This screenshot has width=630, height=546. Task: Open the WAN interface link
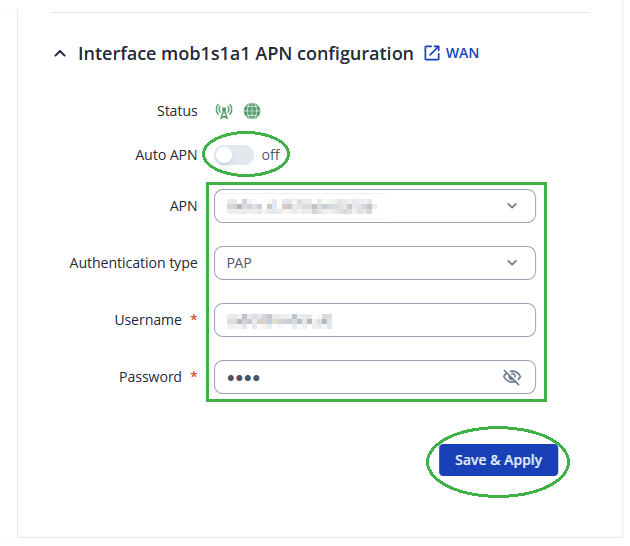(x=462, y=53)
